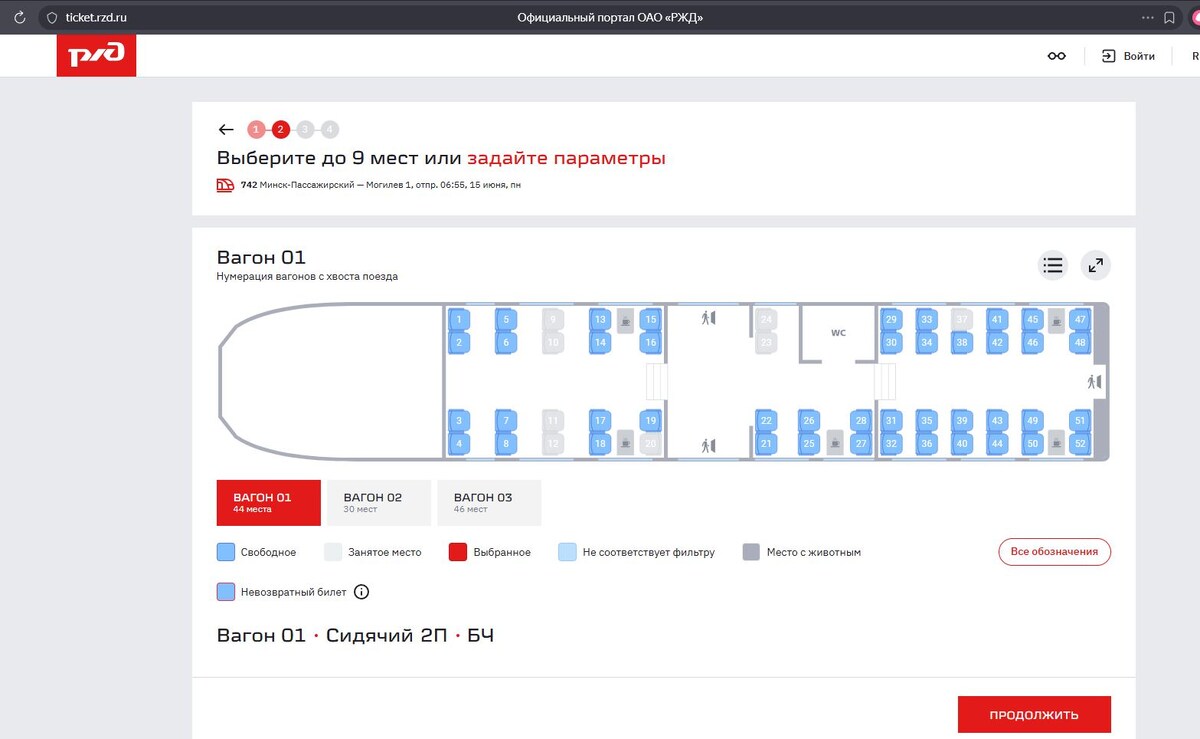Image resolution: width=1200 pixels, height=739 pixels.
Task: Select seat 40
Action: [962, 443]
